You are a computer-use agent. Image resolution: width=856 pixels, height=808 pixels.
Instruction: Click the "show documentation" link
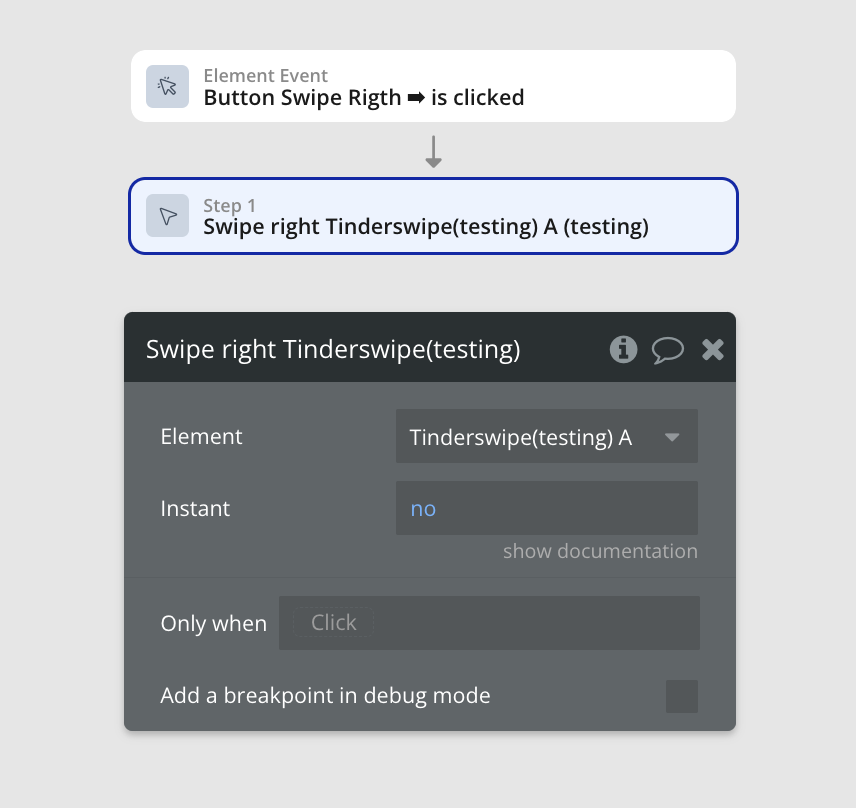600,551
